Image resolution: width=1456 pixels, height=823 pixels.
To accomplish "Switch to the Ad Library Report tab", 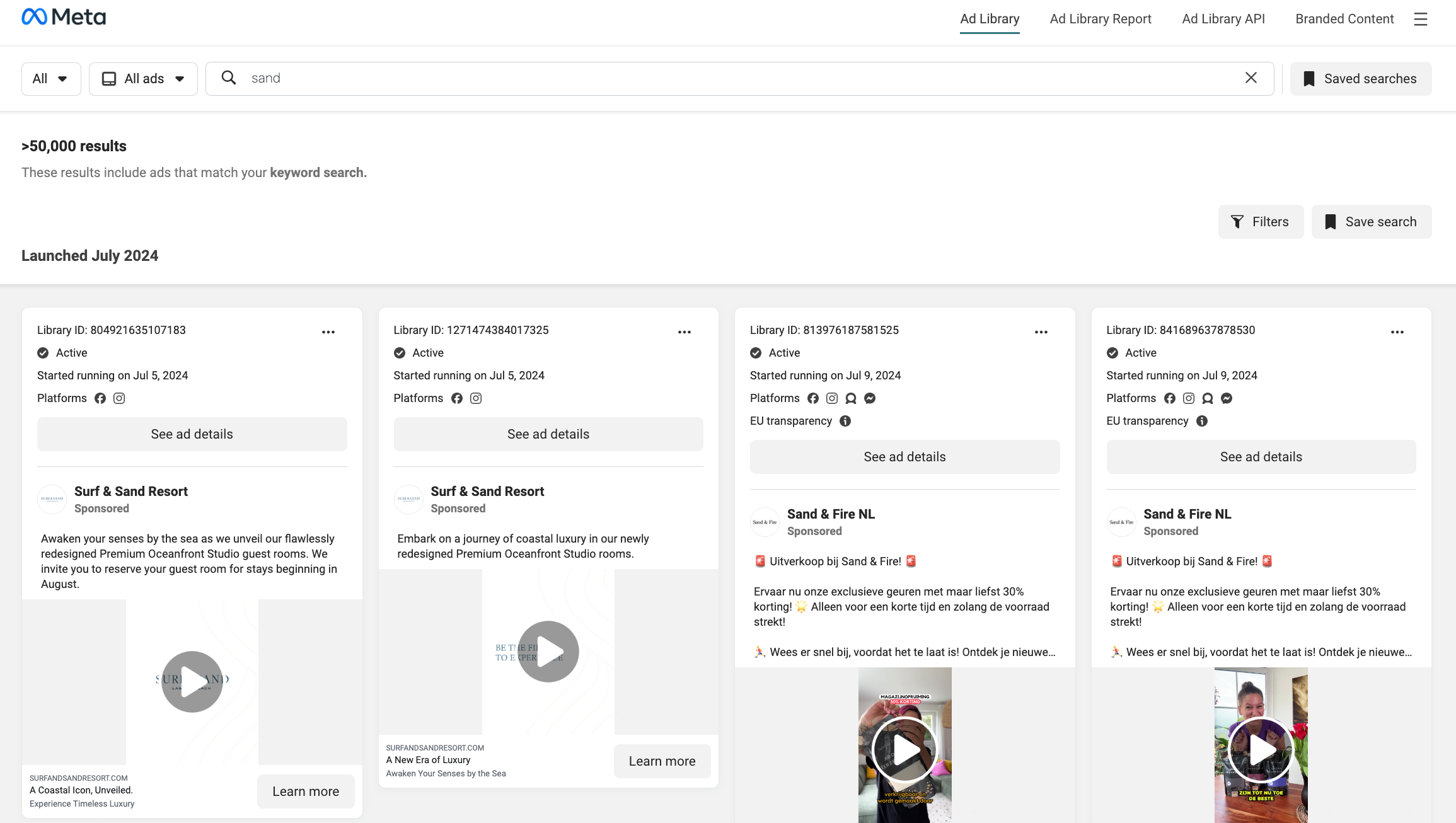I will point(1100,19).
